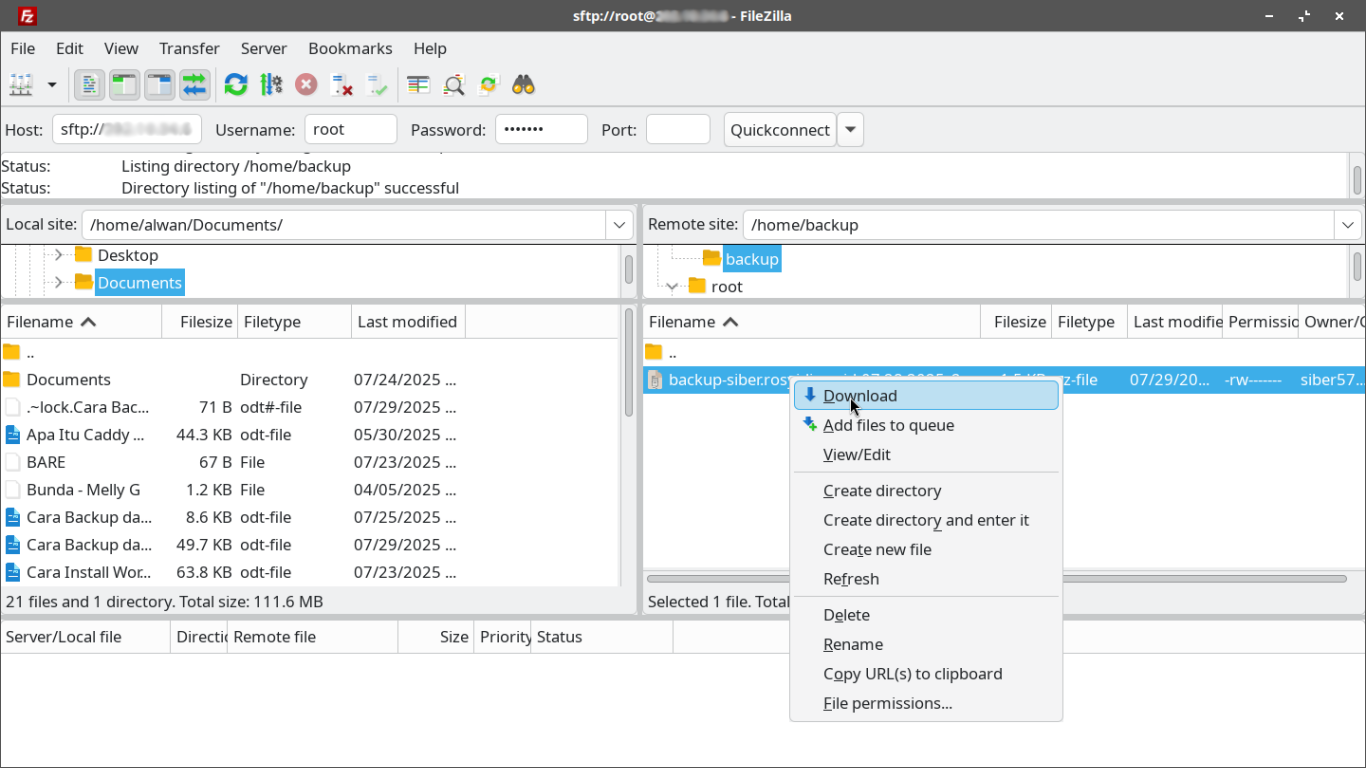Open the Transfer menu
The width and height of the screenshot is (1366, 768).
(x=189, y=48)
